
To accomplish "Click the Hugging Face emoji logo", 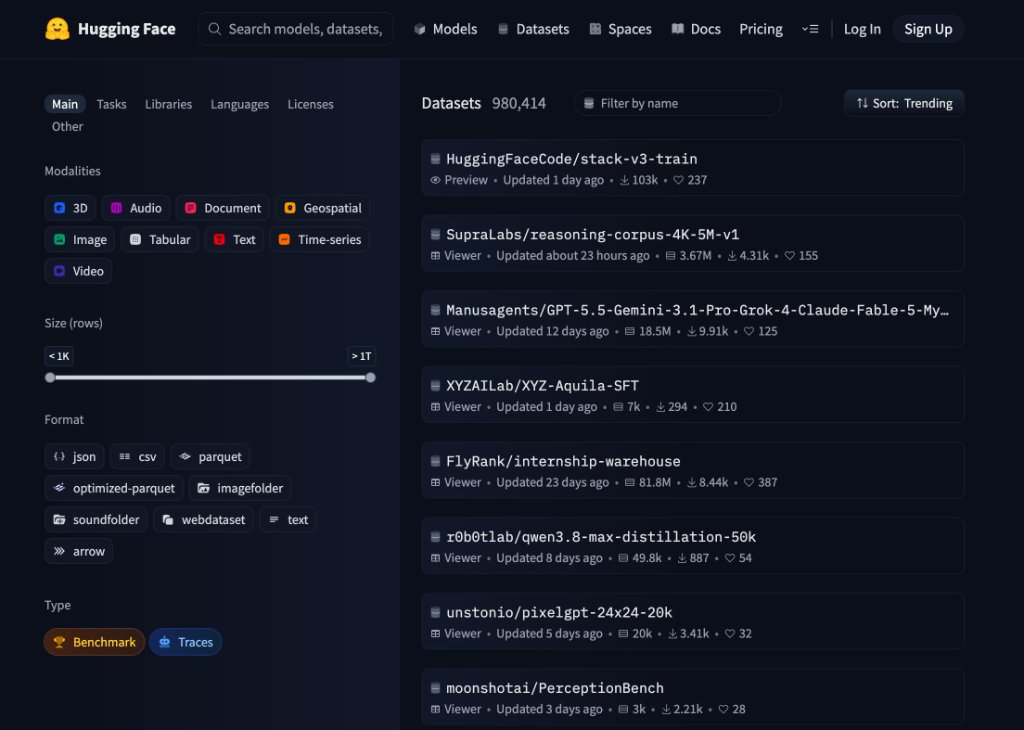I will click(57, 29).
